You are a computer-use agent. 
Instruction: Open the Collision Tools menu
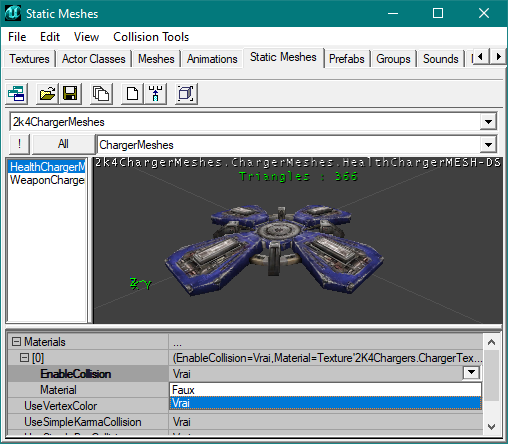(151, 37)
